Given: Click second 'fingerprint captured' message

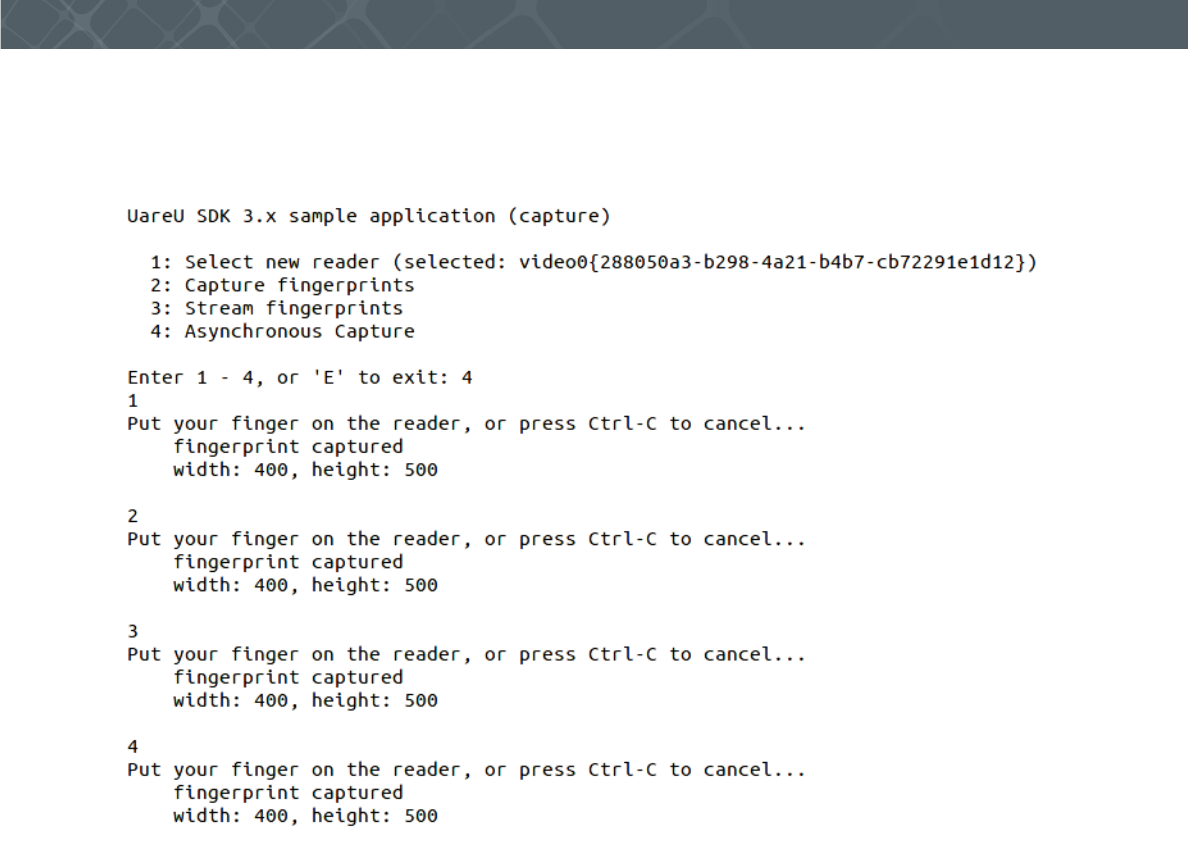Looking at the screenshot, I should pos(288,562).
